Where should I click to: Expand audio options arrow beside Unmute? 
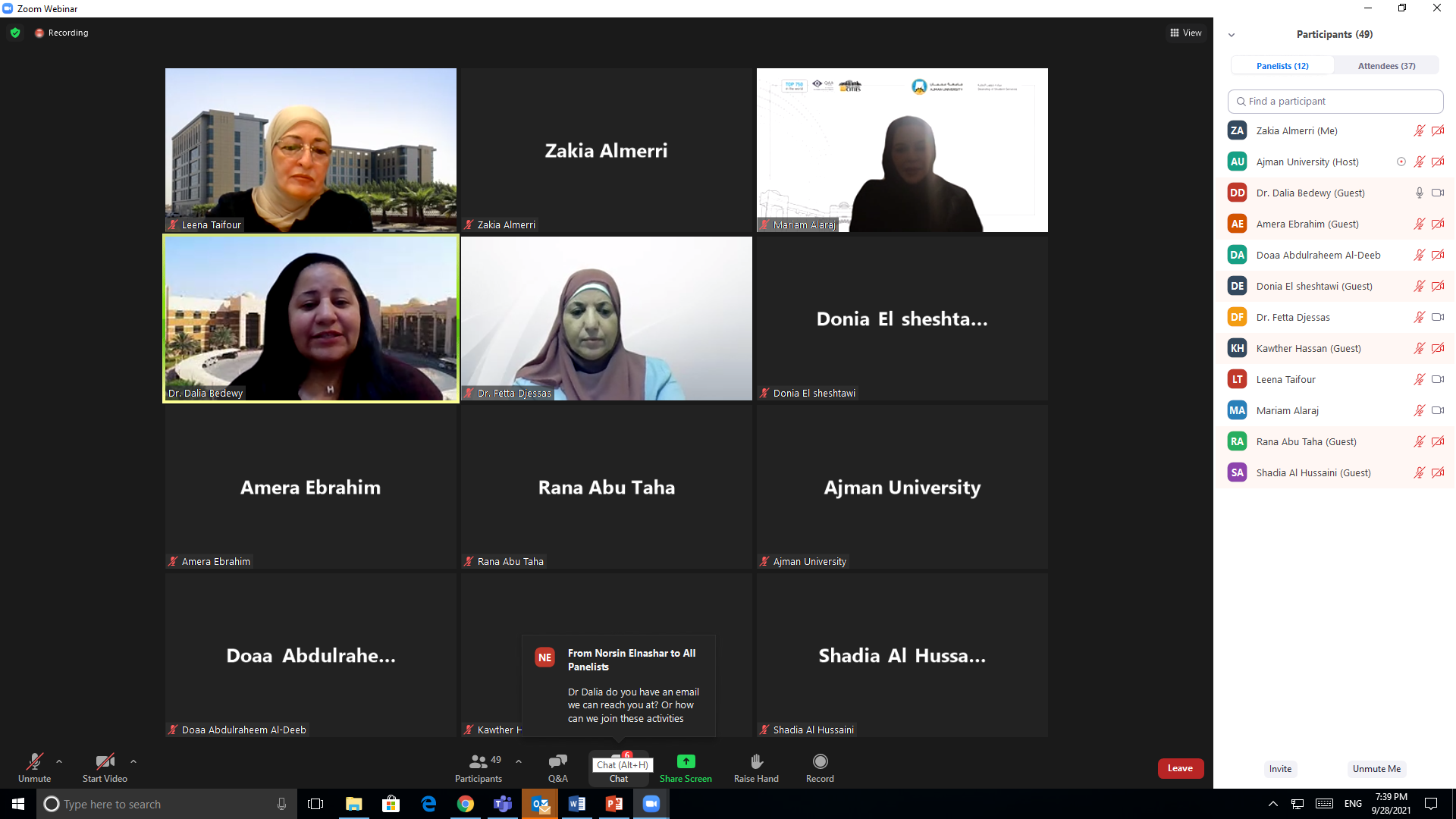coord(59,761)
